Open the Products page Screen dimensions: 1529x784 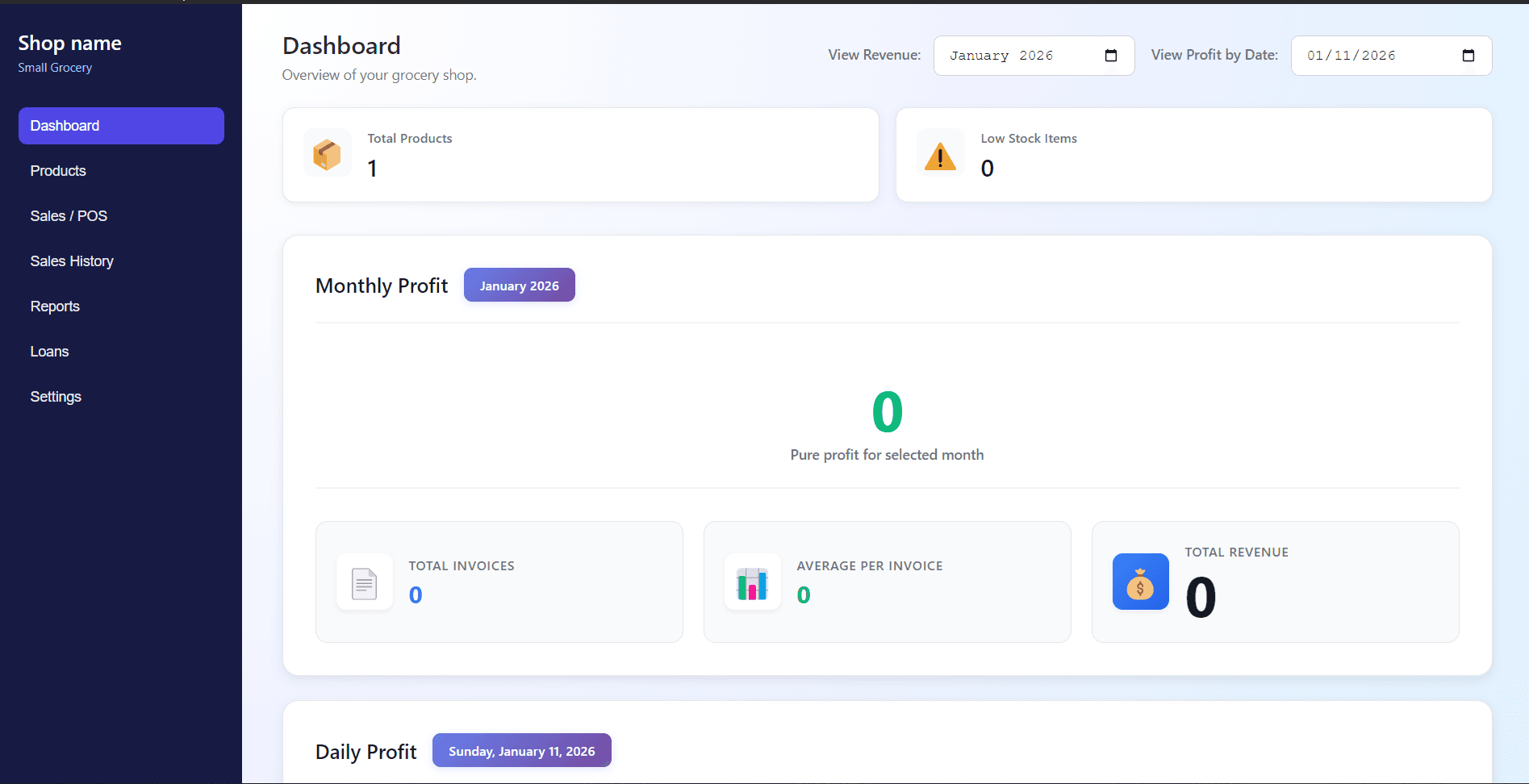pos(121,171)
